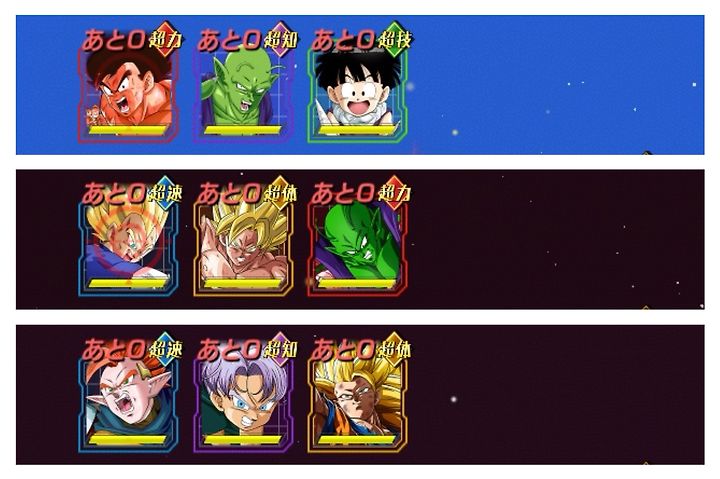720x479 pixels.
Task: Click the red 超力 type icon above the middle-row Piccolo
Action: [x=394, y=193]
